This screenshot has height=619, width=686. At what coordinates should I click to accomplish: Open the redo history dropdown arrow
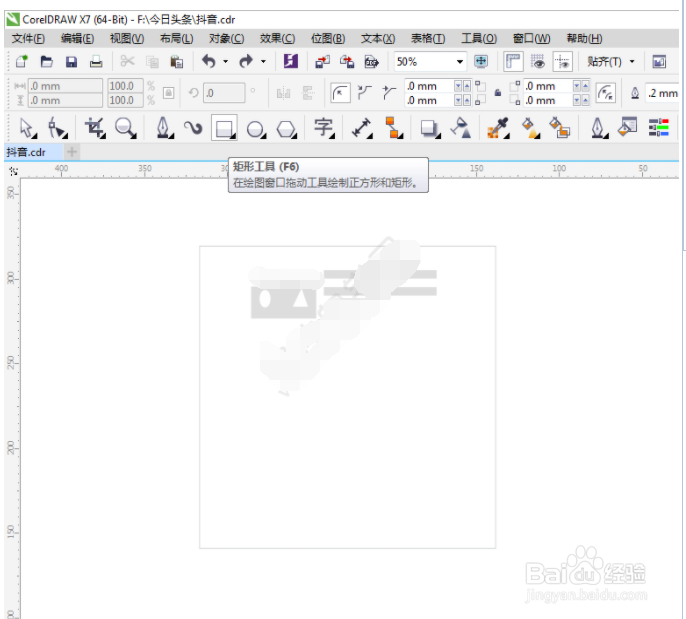pos(263,62)
